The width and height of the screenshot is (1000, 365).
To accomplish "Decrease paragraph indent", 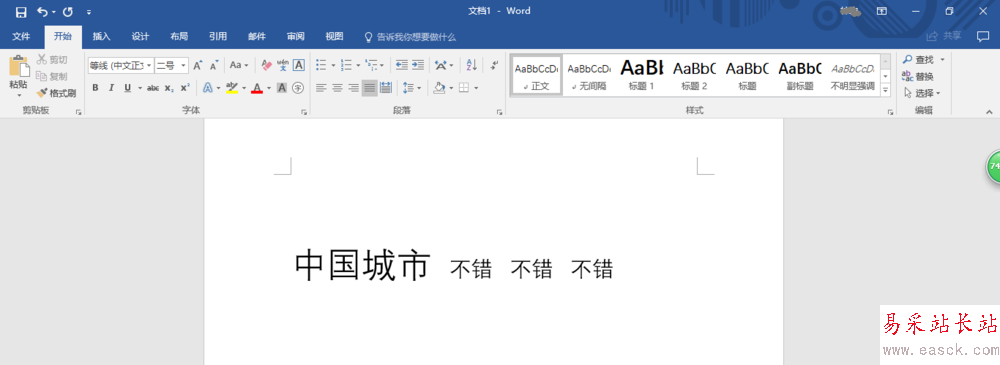I will 402,65.
